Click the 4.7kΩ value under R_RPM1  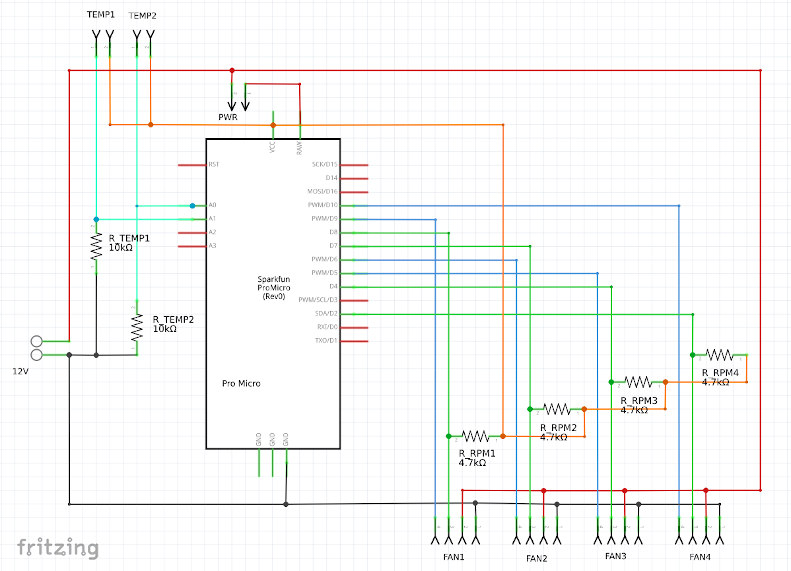click(472, 463)
